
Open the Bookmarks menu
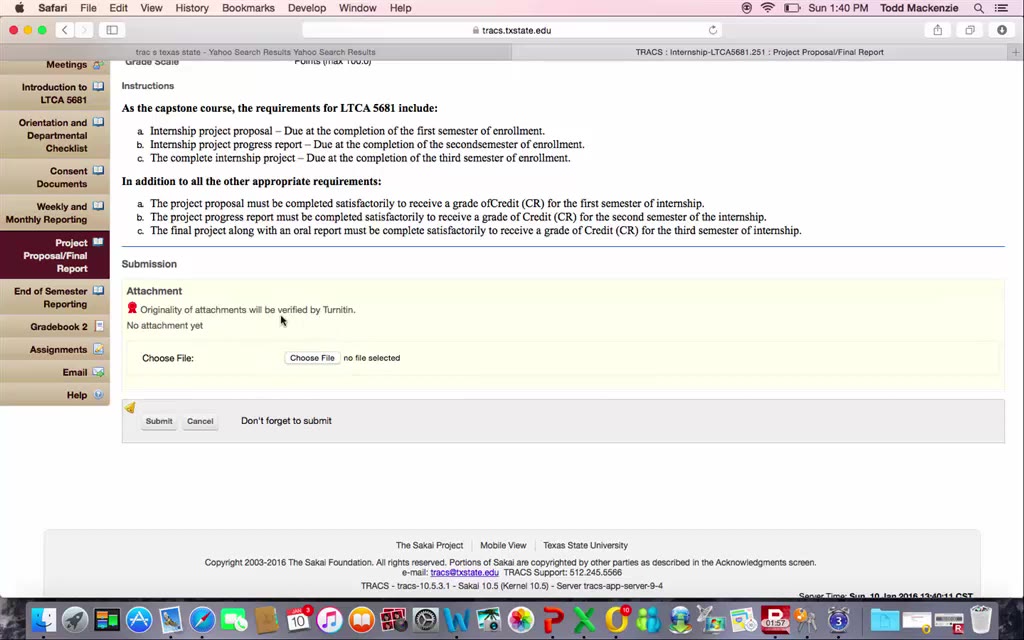point(248,8)
